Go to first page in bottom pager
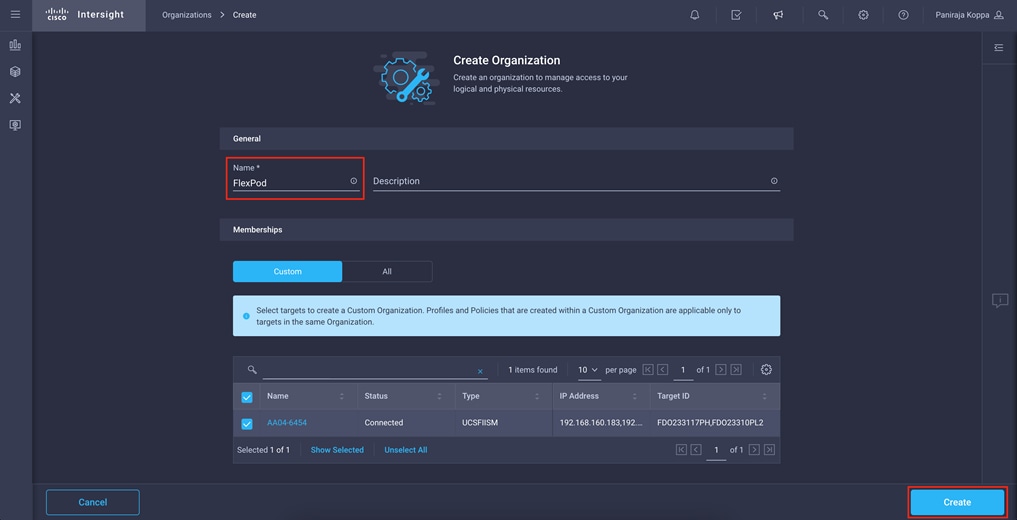Screen dimensions: 1017x520 681,449
